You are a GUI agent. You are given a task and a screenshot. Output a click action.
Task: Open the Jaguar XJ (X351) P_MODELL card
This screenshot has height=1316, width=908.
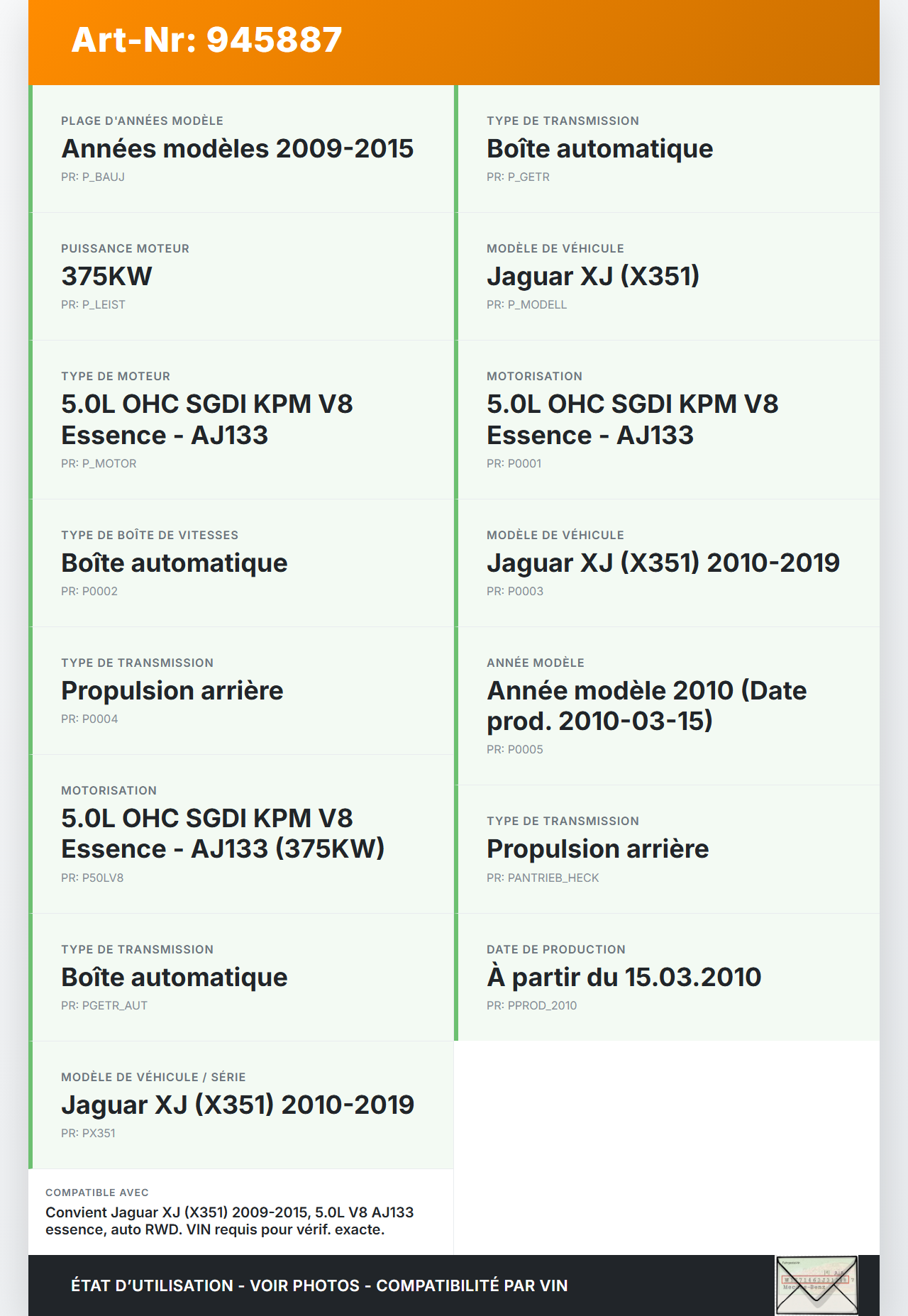click(667, 277)
